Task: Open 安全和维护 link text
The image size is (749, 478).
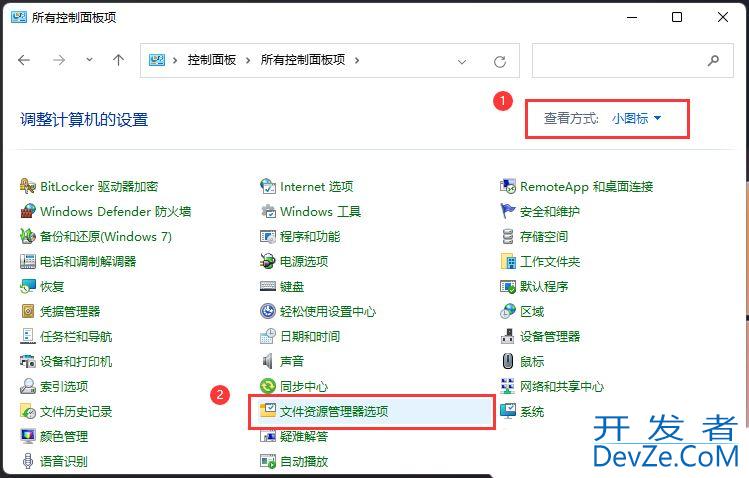Action: click(550, 211)
